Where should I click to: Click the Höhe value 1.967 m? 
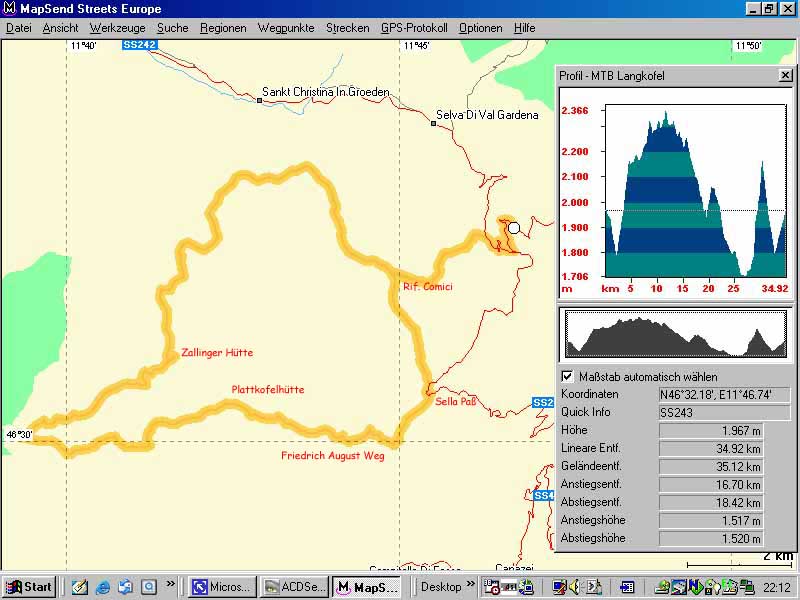711,431
